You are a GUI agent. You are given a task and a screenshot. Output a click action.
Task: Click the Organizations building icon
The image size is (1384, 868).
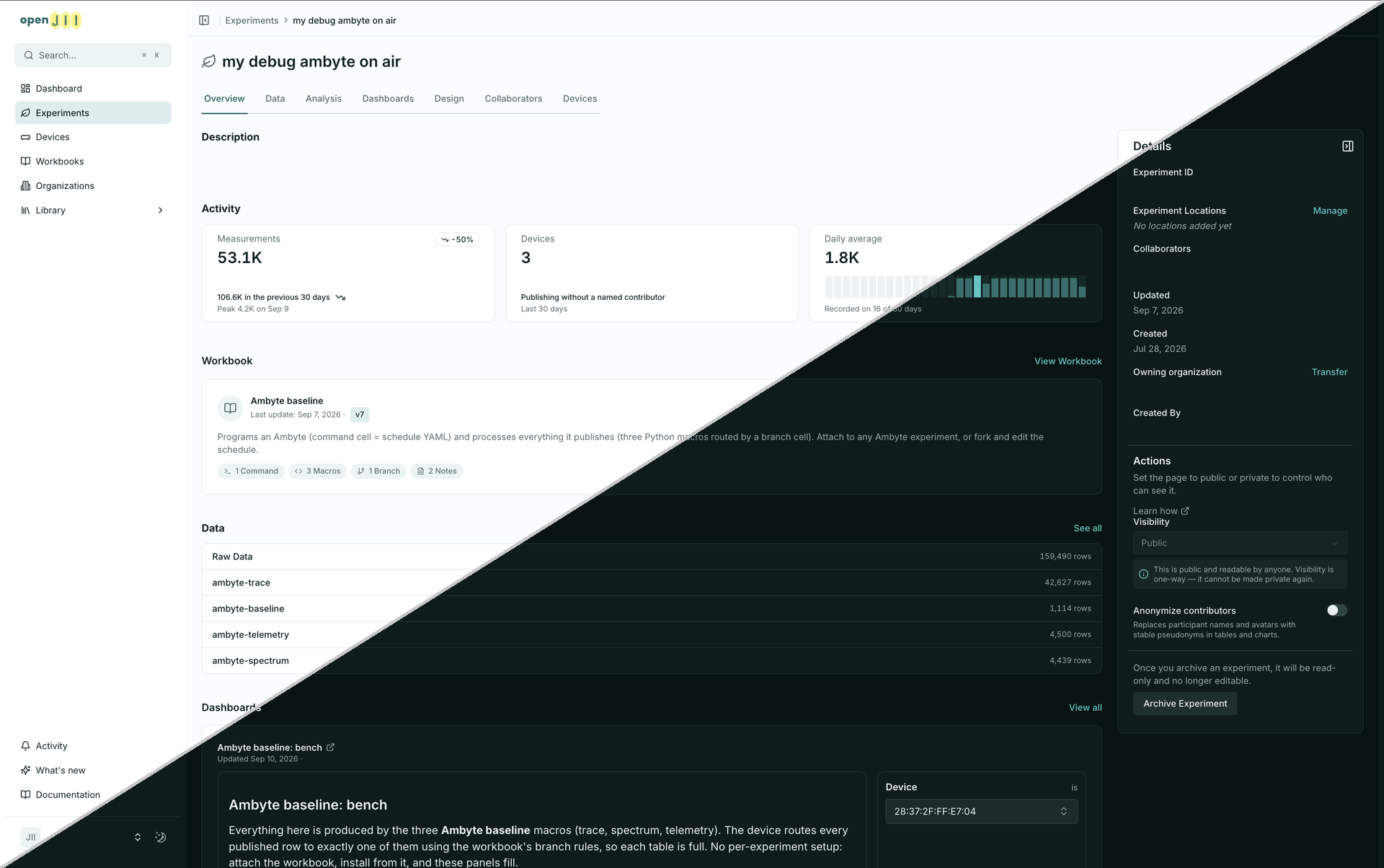click(25, 186)
